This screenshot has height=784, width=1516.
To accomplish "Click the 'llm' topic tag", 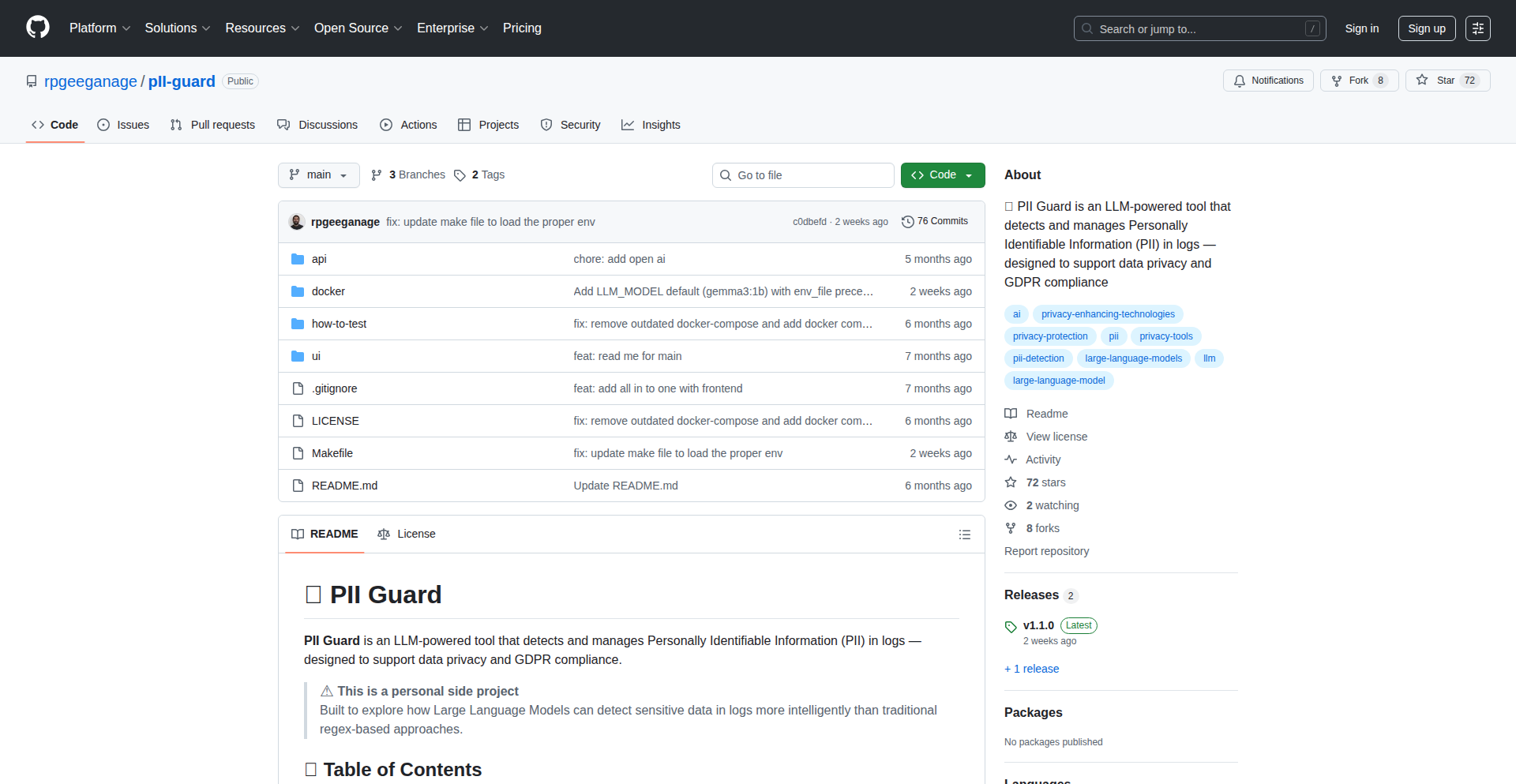I will [x=1209, y=358].
